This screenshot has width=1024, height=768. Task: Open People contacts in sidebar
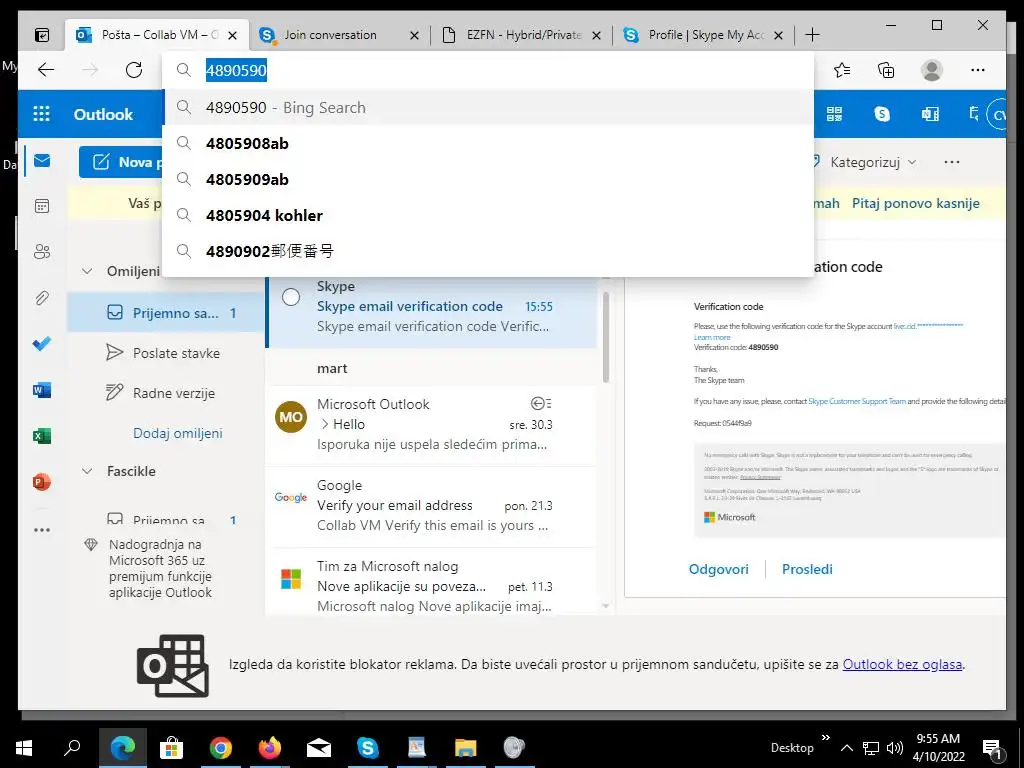(x=42, y=252)
